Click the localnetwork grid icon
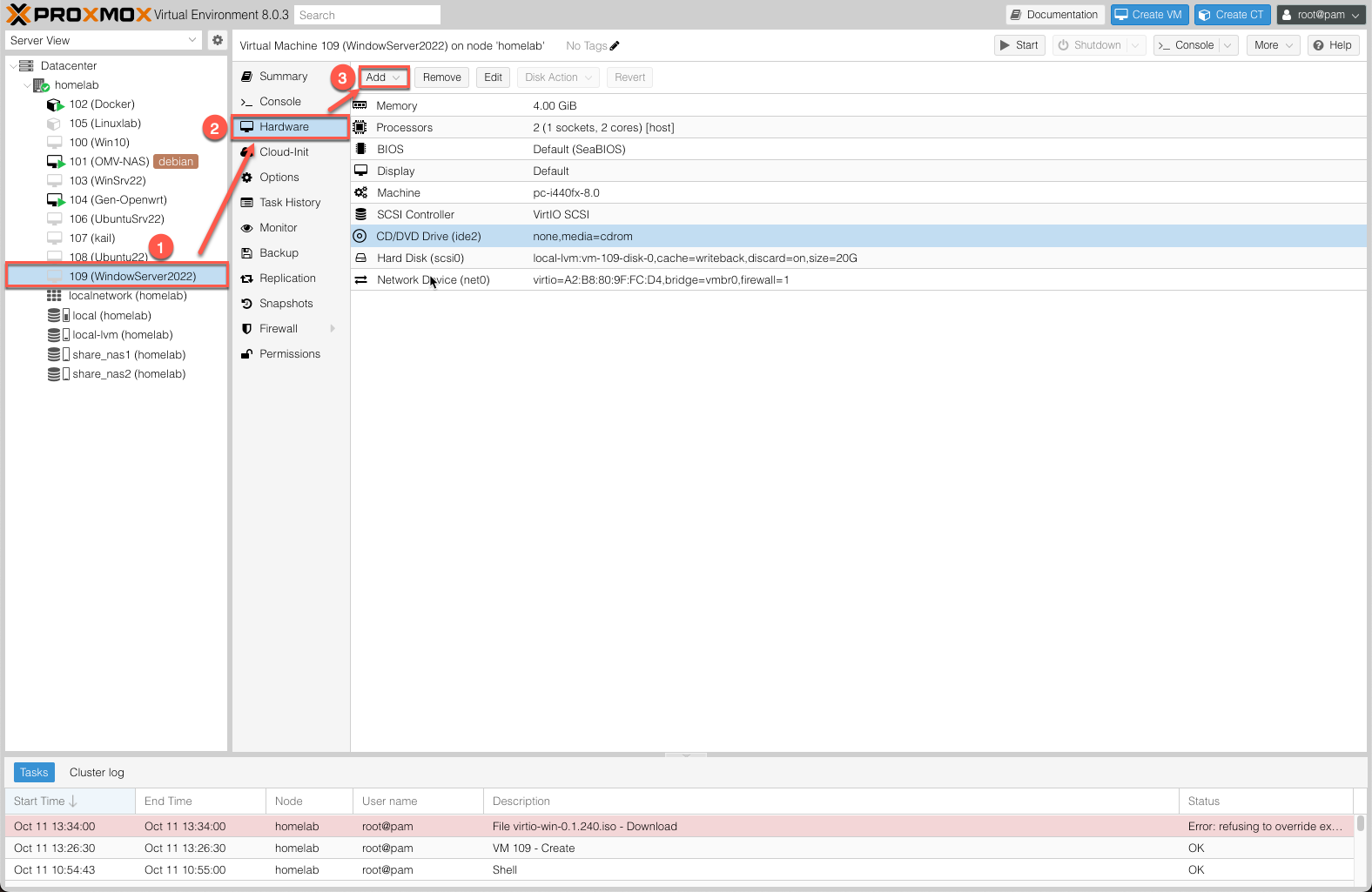 54,296
